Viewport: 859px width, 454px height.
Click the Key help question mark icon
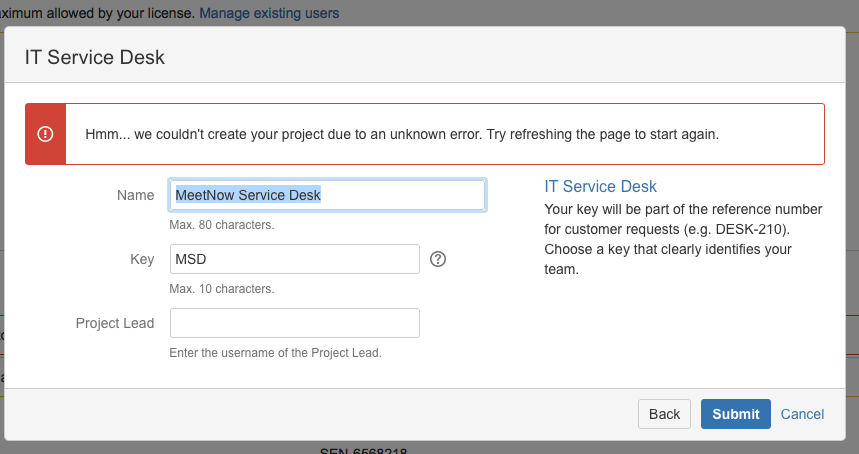pos(437,259)
